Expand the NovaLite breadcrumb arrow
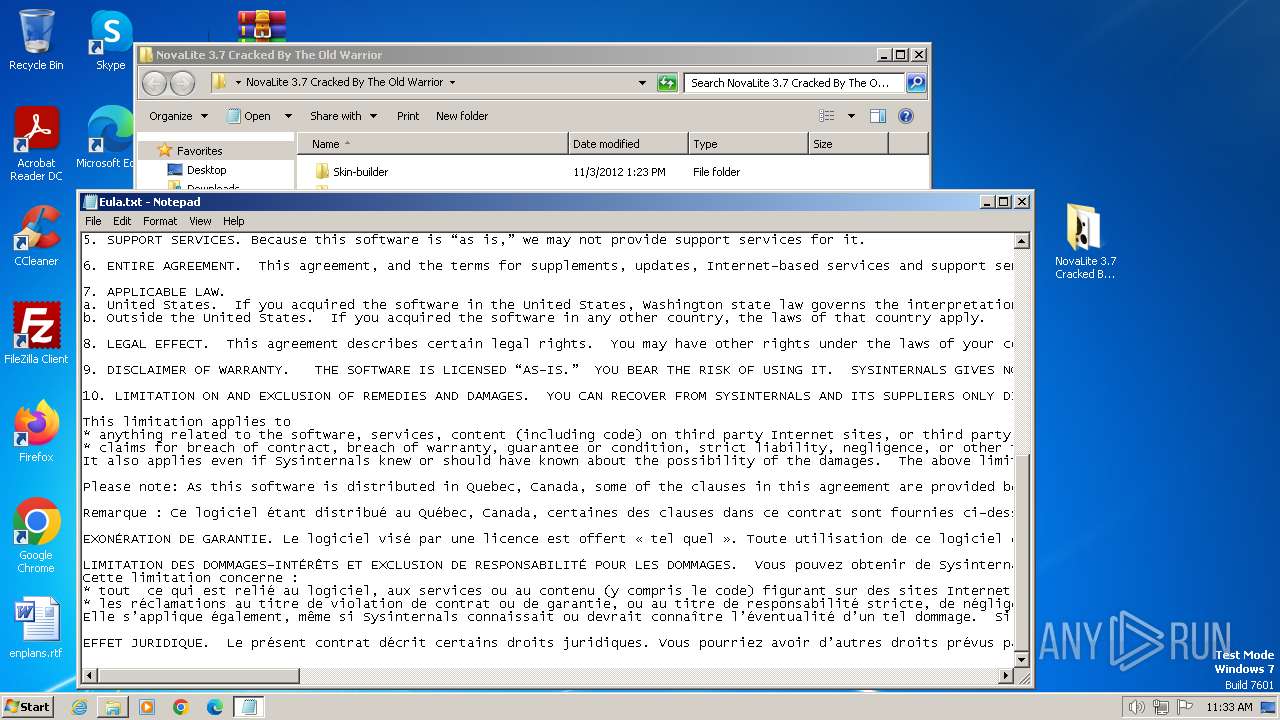Image resolution: width=1280 pixels, height=720 pixels. pos(452,83)
